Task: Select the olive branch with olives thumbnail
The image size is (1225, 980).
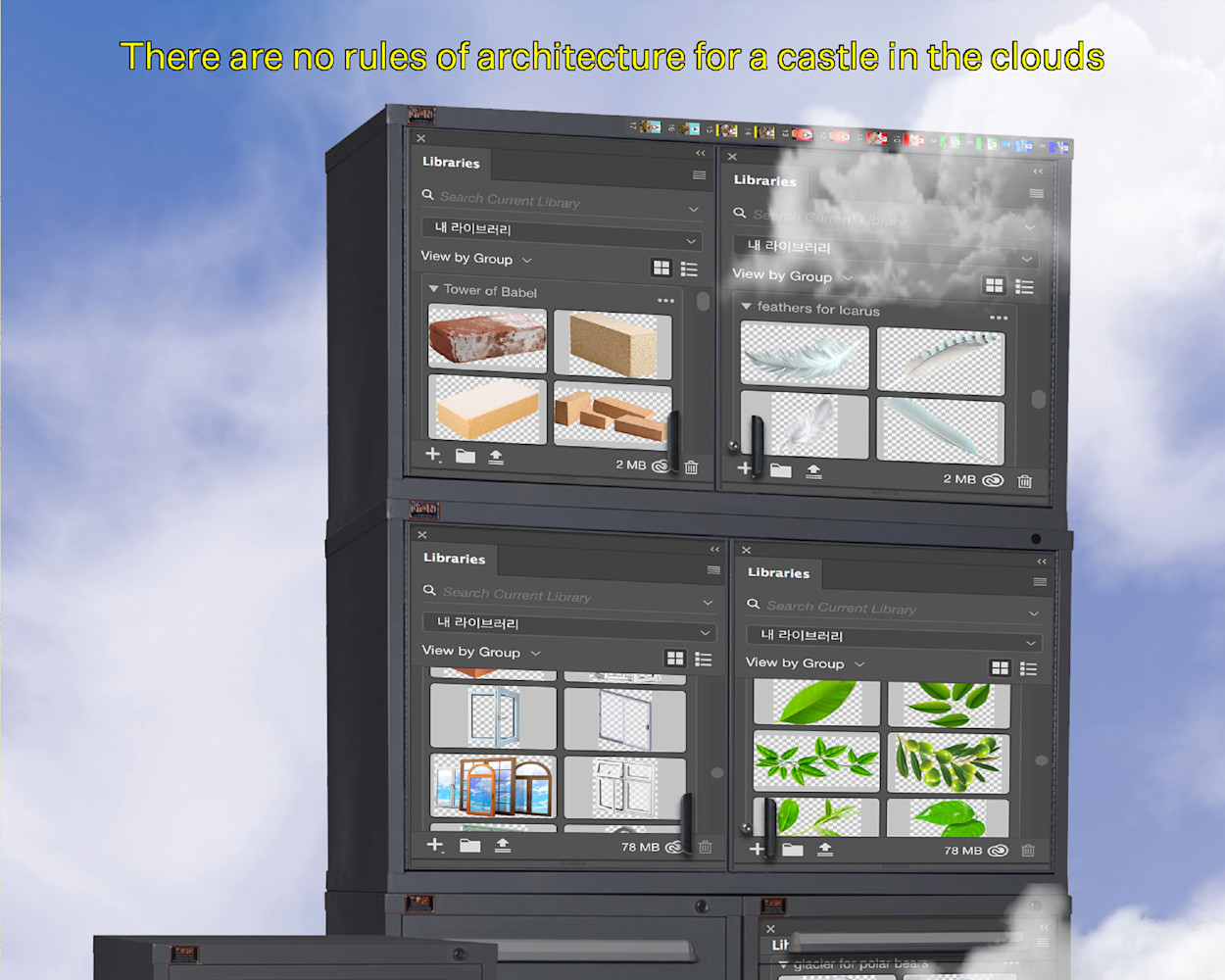Action: [948, 761]
